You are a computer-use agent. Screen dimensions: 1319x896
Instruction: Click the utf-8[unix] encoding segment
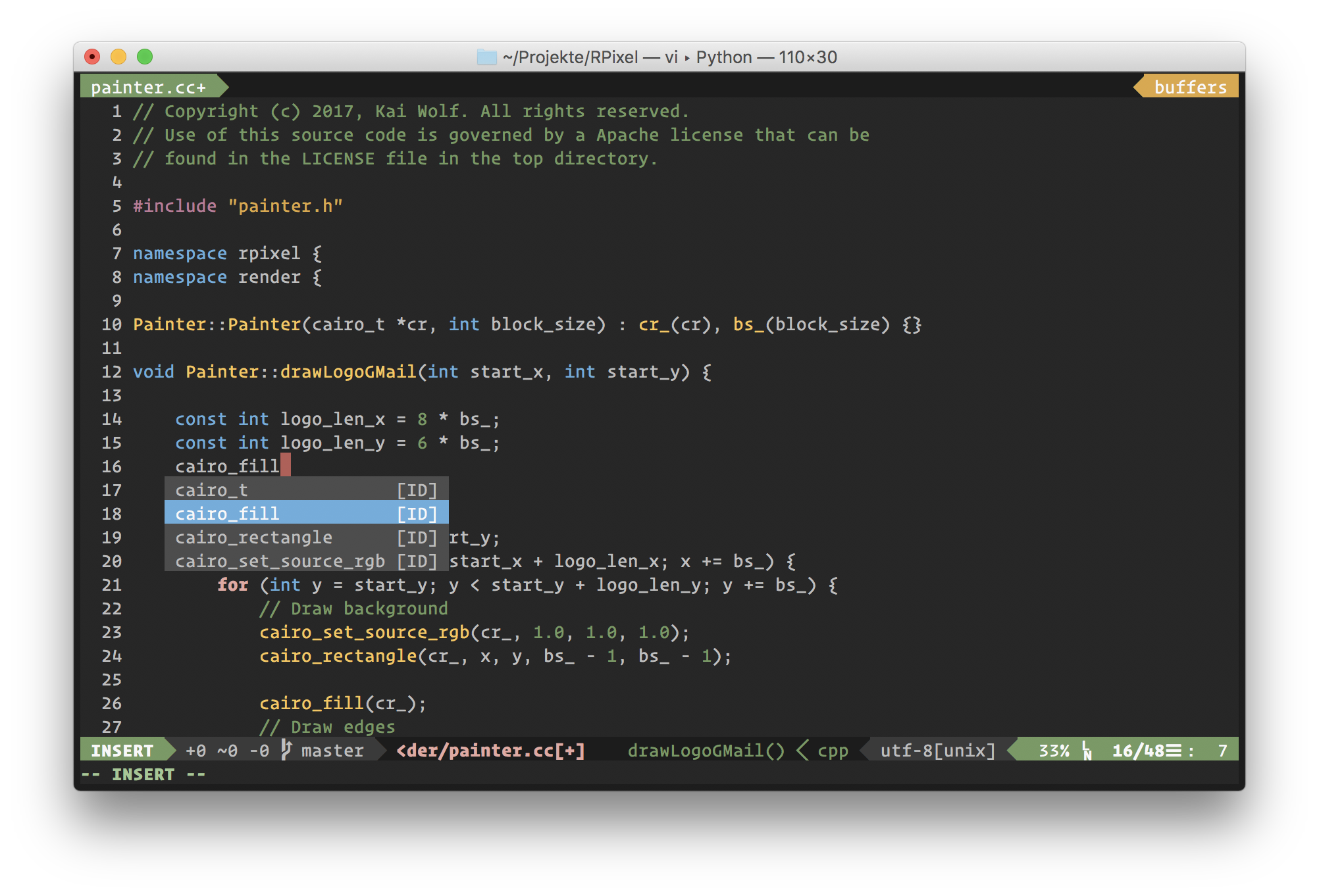(937, 751)
